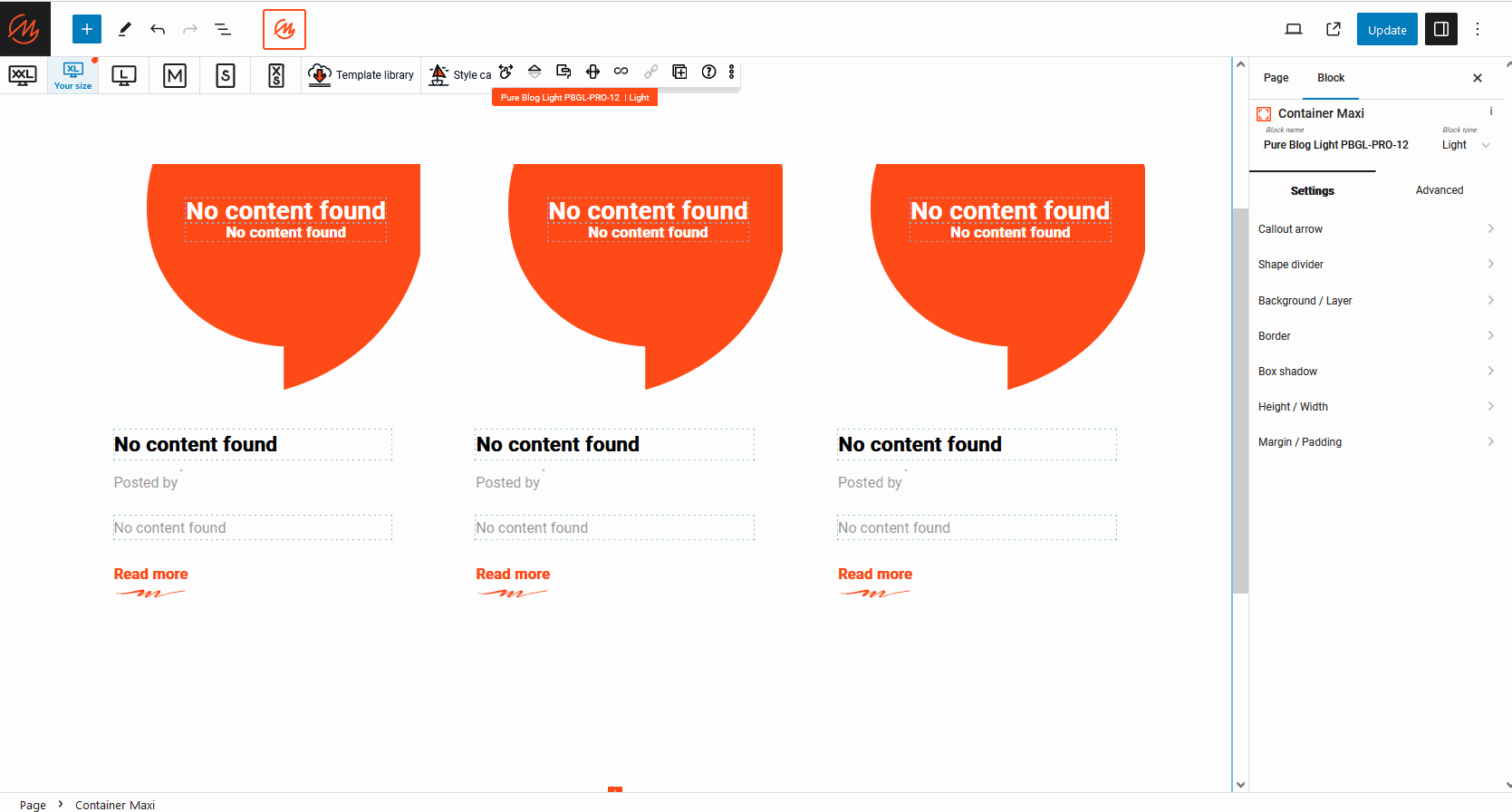Click the orange-outlined MaxiBlocks toolbar button
Viewport: 1512px width, 812px height.
click(284, 29)
